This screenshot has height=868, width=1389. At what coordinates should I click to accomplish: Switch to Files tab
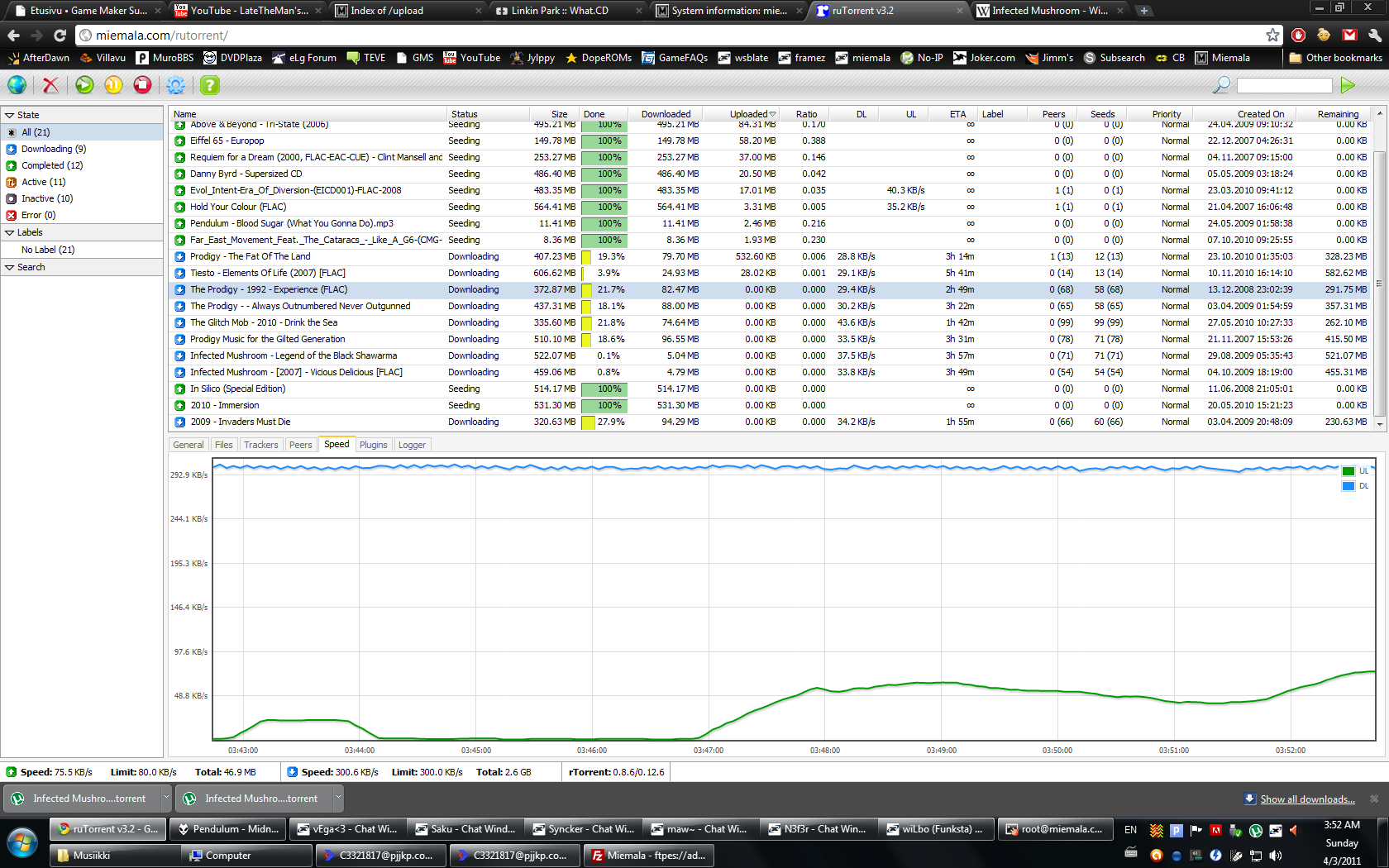(224, 445)
